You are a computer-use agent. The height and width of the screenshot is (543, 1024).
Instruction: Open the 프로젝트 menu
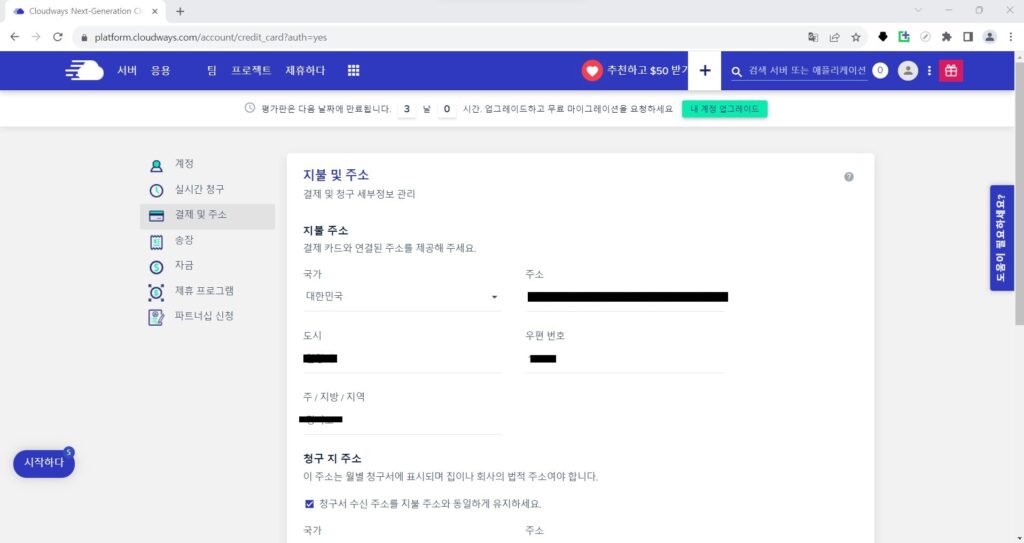(251, 71)
